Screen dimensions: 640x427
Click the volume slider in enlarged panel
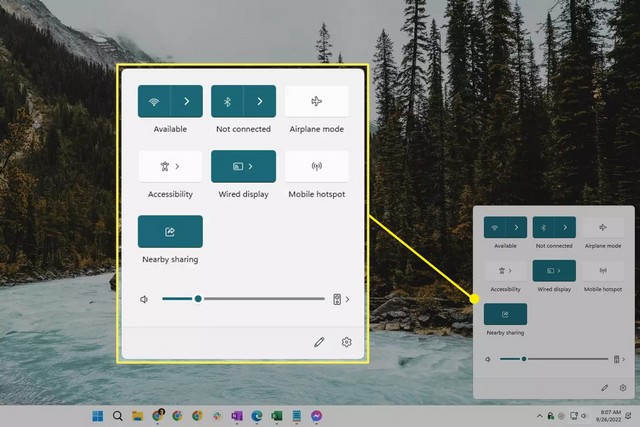tap(243, 299)
